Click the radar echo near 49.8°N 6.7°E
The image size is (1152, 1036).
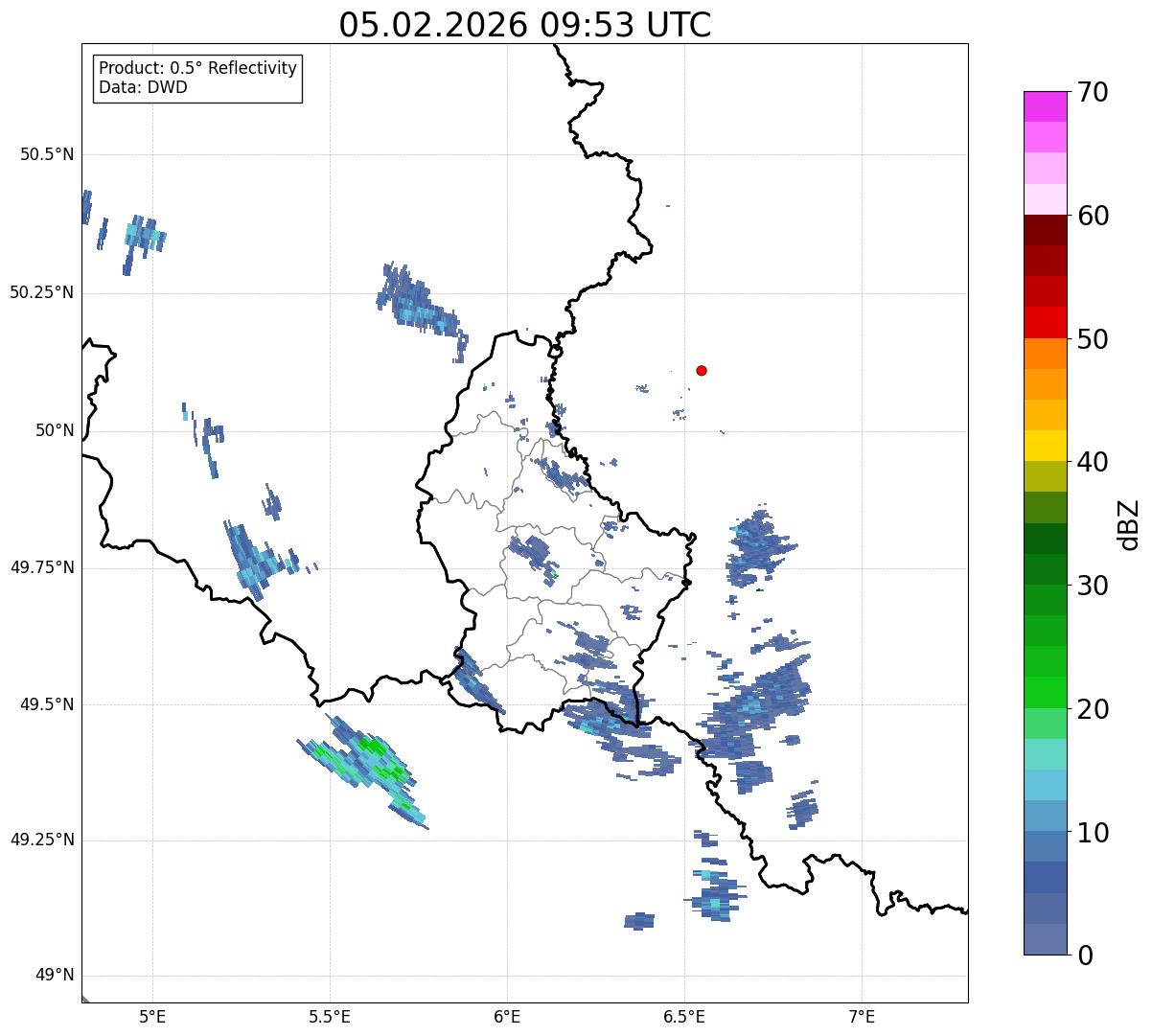(760, 546)
